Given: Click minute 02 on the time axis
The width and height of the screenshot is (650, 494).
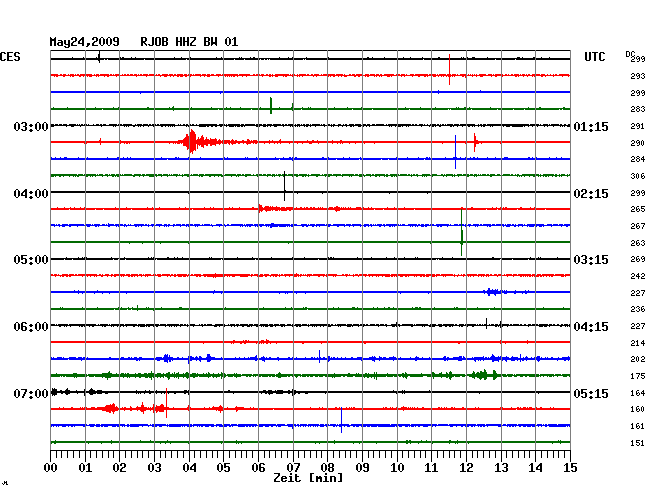Looking at the screenshot, I should point(119,468).
